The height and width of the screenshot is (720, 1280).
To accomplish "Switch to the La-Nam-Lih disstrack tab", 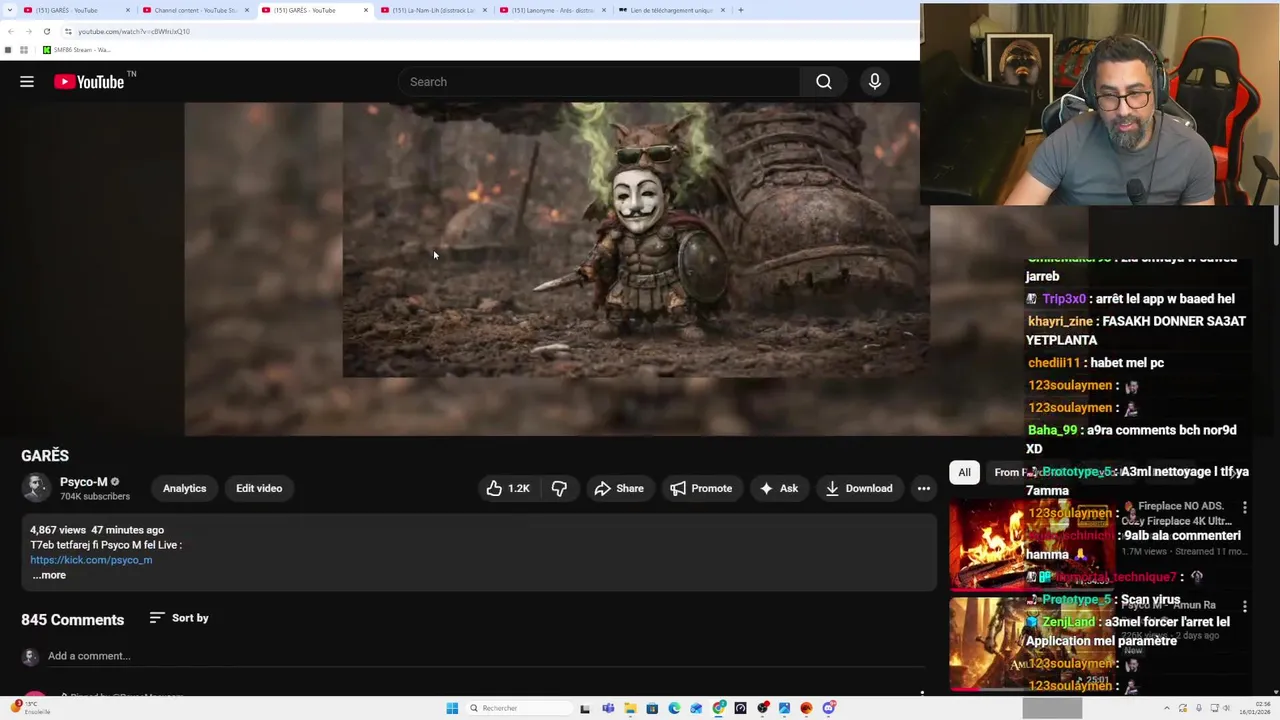I will tap(432, 10).
